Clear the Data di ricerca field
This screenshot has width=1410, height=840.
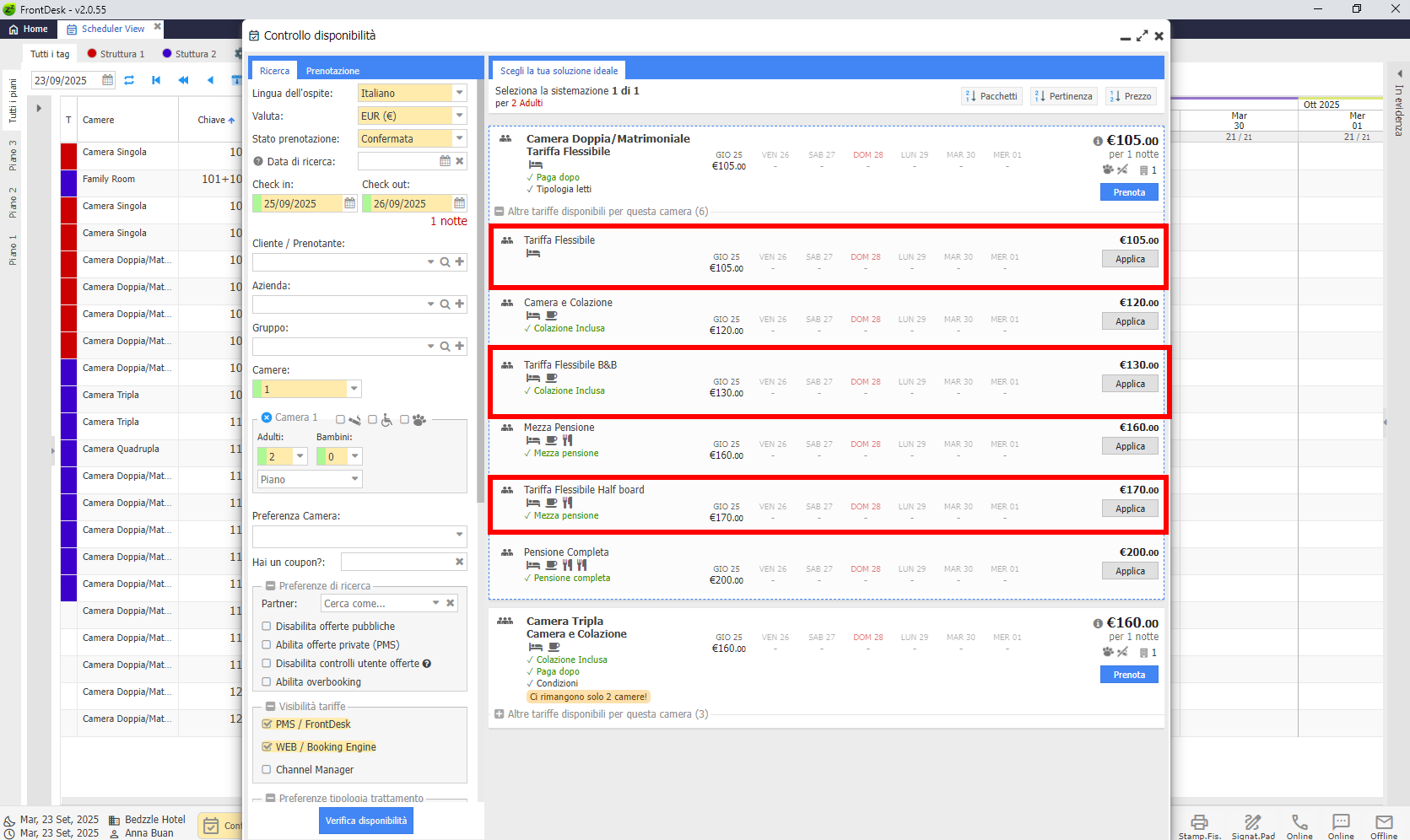tap(460, 161)
